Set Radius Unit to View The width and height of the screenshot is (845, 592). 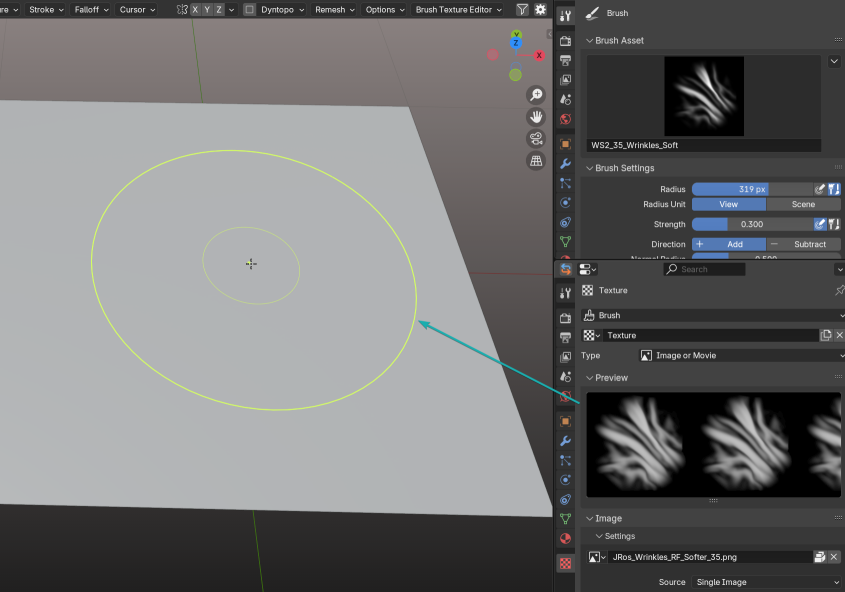pyautogui.click(x=729, y=204)
